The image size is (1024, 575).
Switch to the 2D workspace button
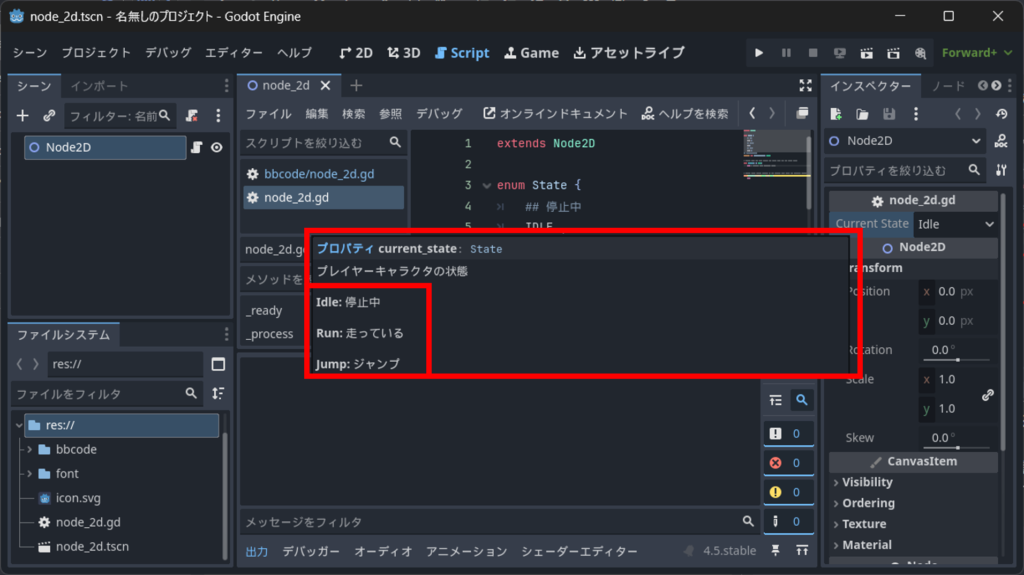pyautogui.click(x=356, y=53)
